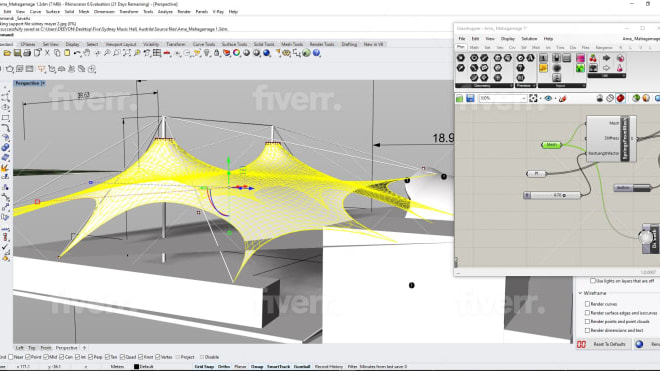Viewport: 660px width, 371px height.
Task: Toggle the four-viewport layout icon
Action: (x=157, y=53)
